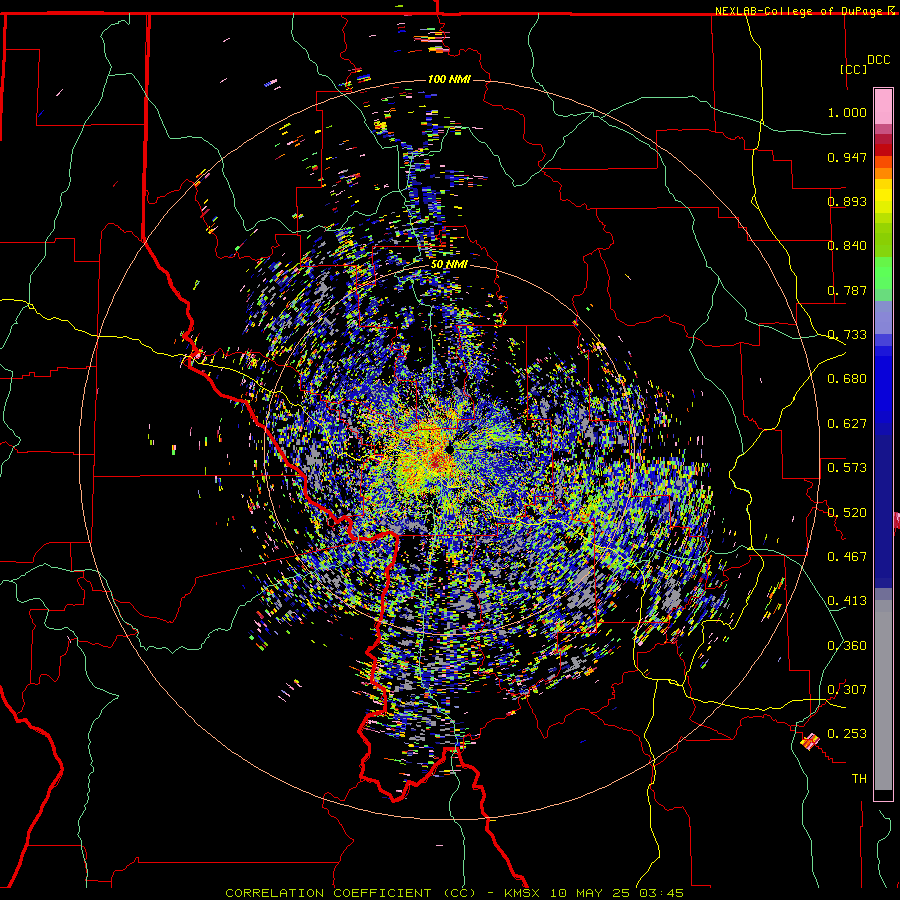Select the 0.733 legend value
Screen dimensions: 900x900
click(847, 335)
